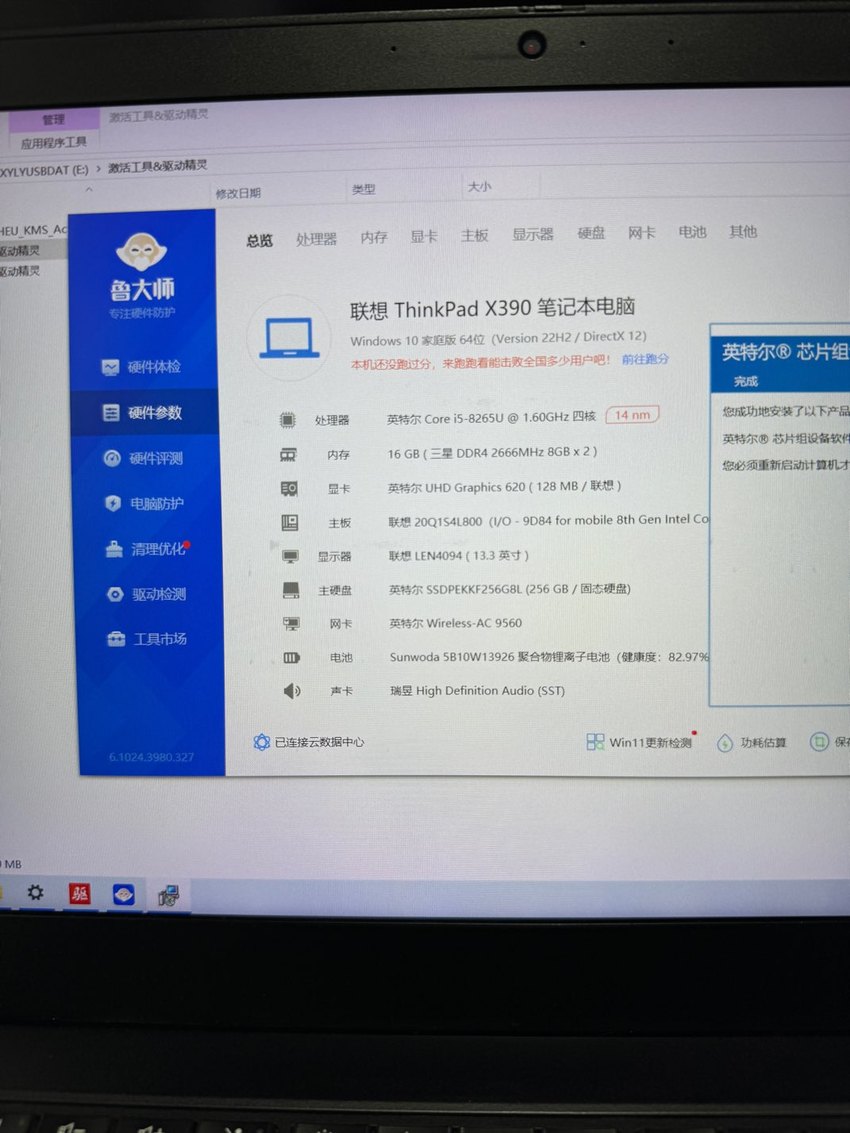Viewport: 850px width, 1133px height.
Task: Click the memory icon of the 内存 row
Action: 288,455
